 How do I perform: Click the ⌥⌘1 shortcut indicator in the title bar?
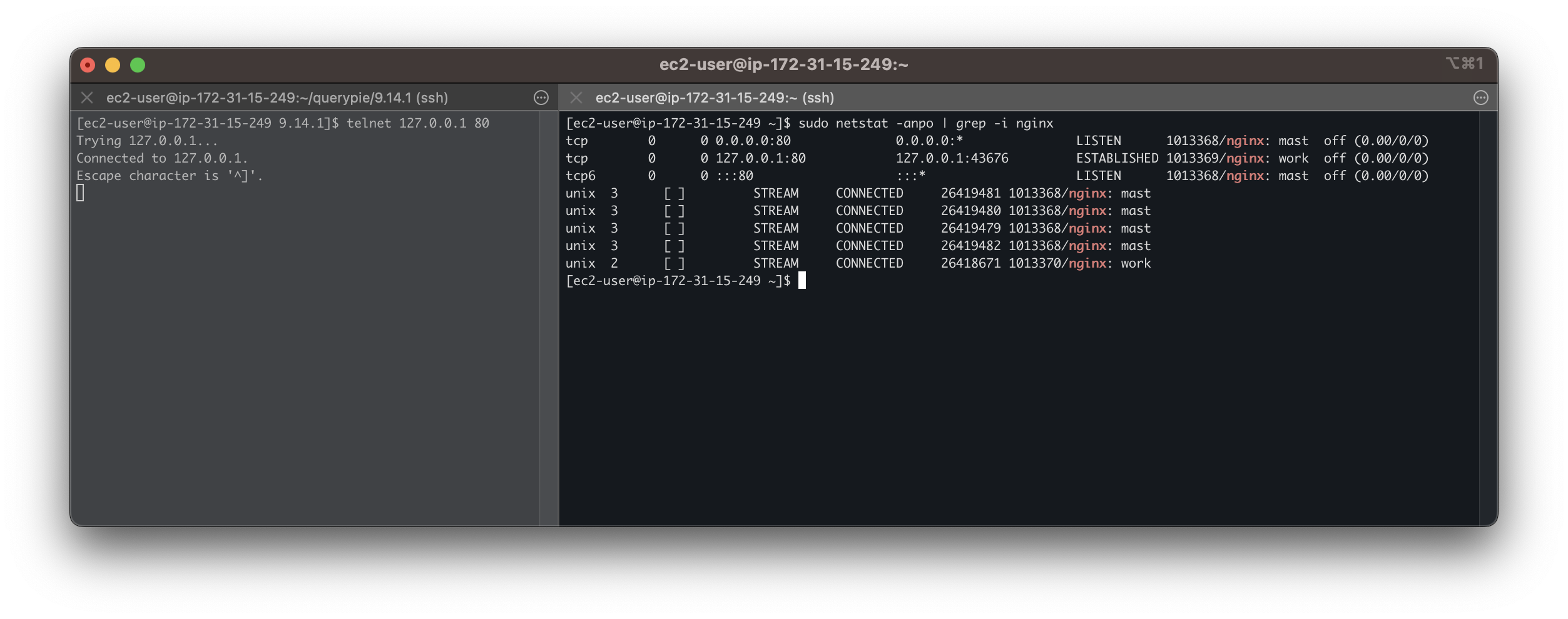pos(1465,63)
